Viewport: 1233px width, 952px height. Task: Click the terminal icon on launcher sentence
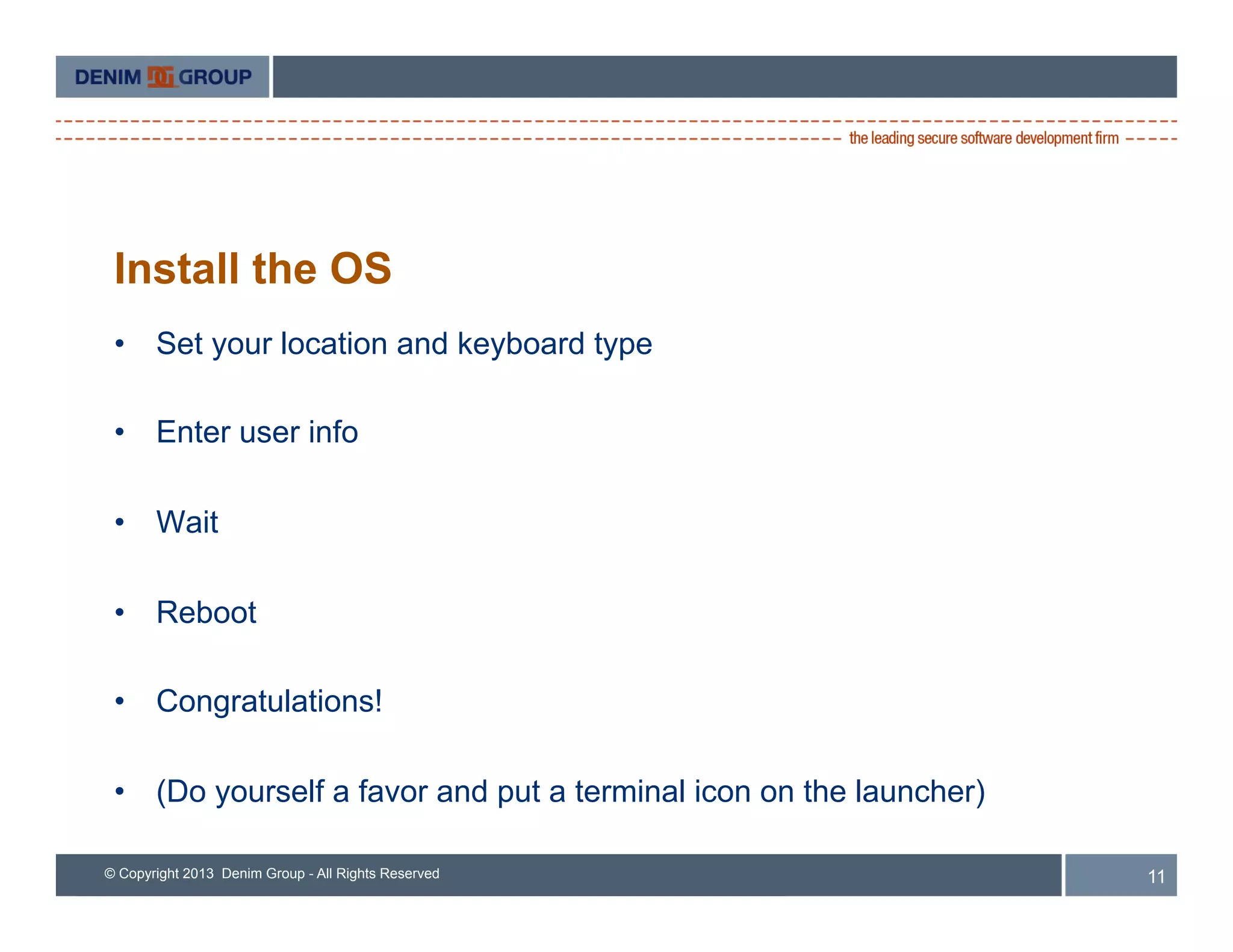point(570,791)
